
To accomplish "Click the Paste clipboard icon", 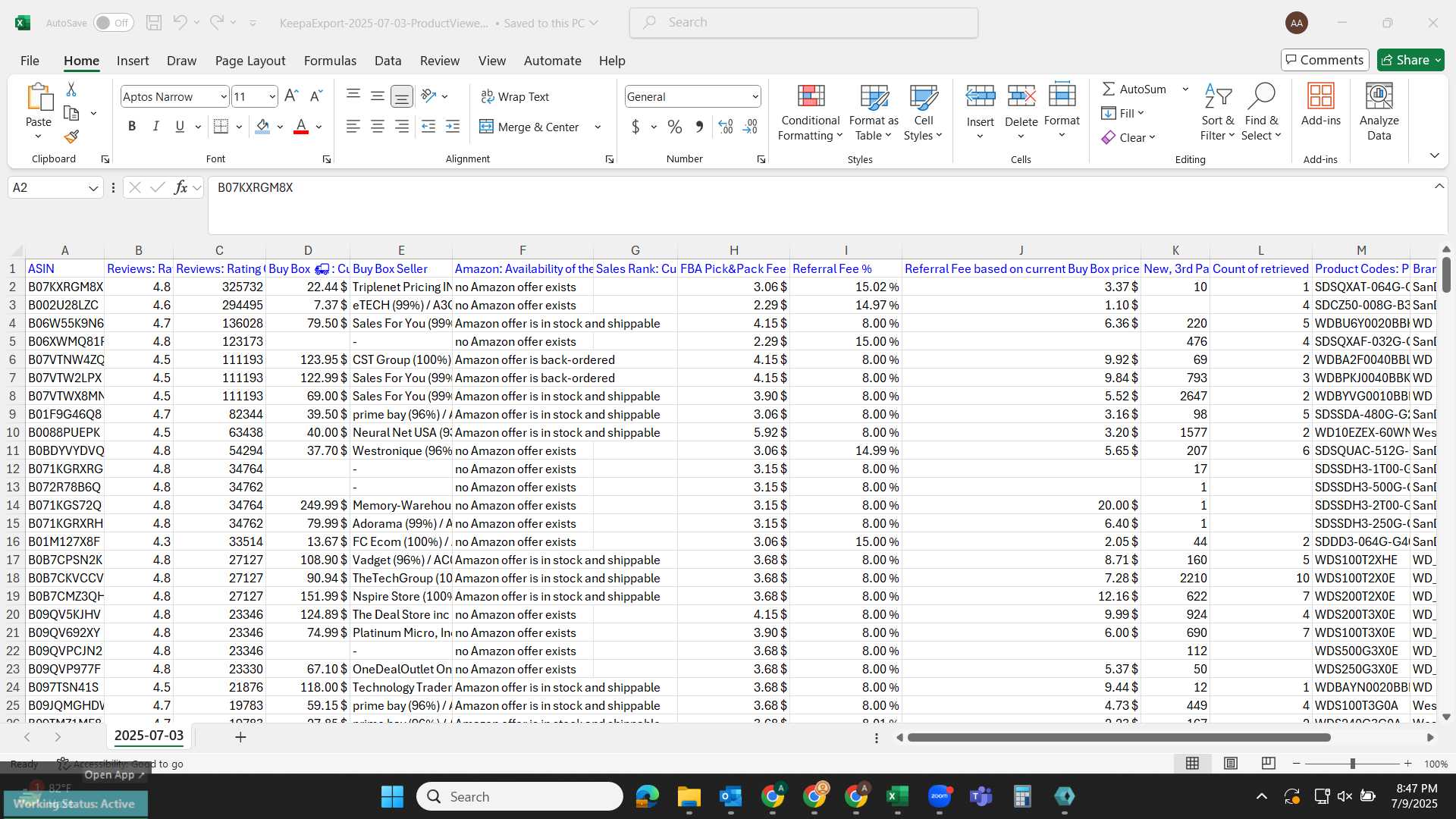I will pos(39,98).
